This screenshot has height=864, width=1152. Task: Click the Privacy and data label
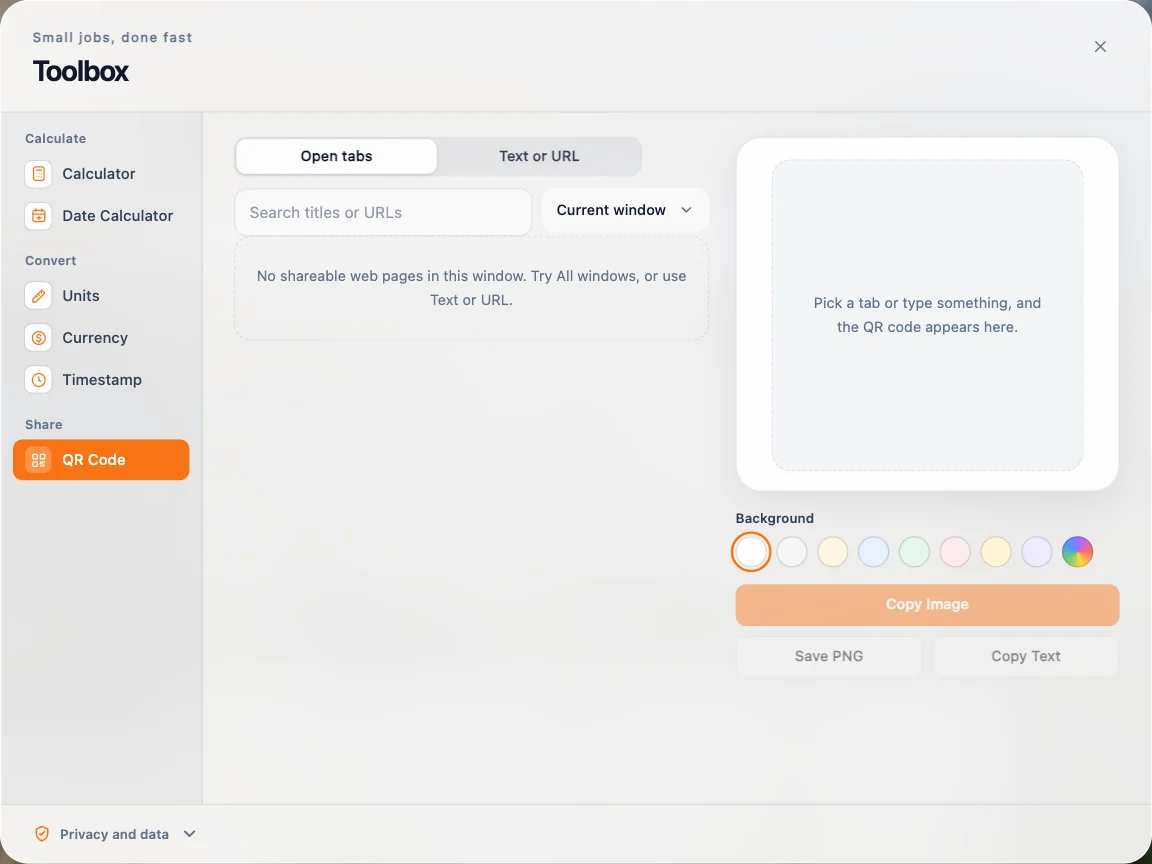pos(115,834)
